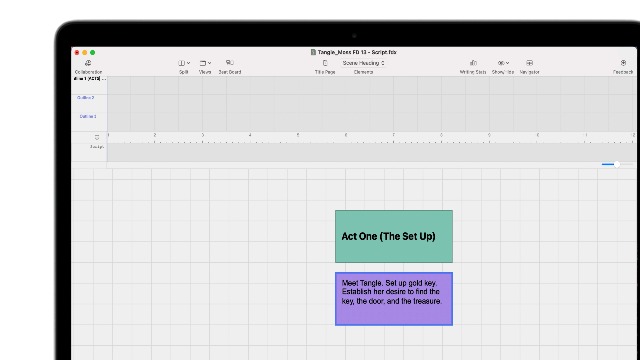Click page 7 marker on the ruler
The width and height of the screenshot is (640, 360).
click(x=393, y=135)
